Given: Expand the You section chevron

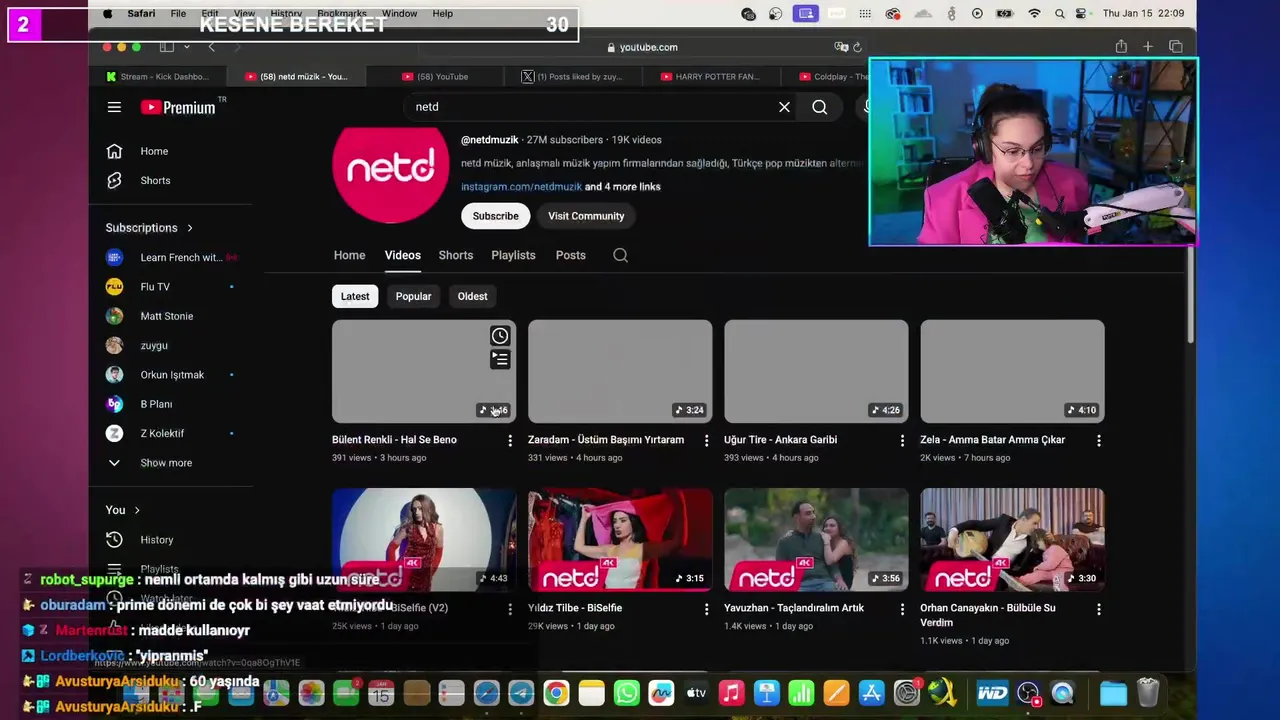Looking at the screenshot, I should pyautogui.click(x=137, y=510).
